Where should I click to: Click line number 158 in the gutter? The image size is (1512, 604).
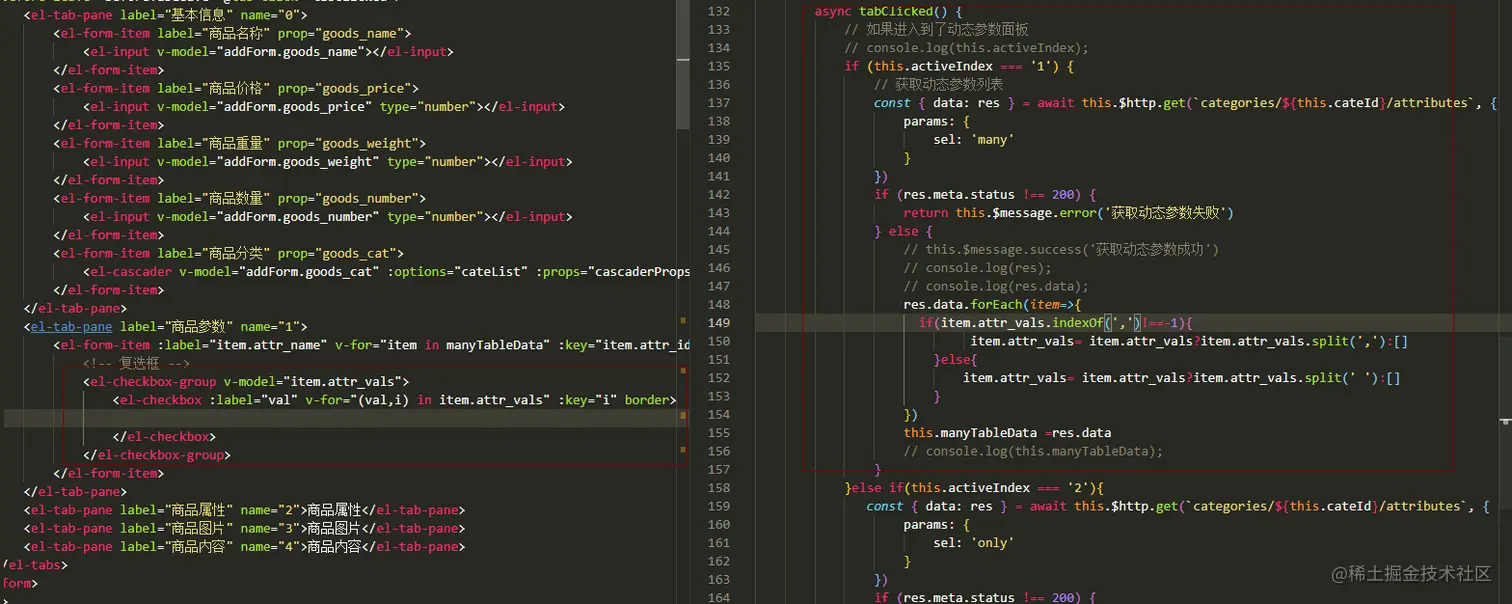click(718, 488)
